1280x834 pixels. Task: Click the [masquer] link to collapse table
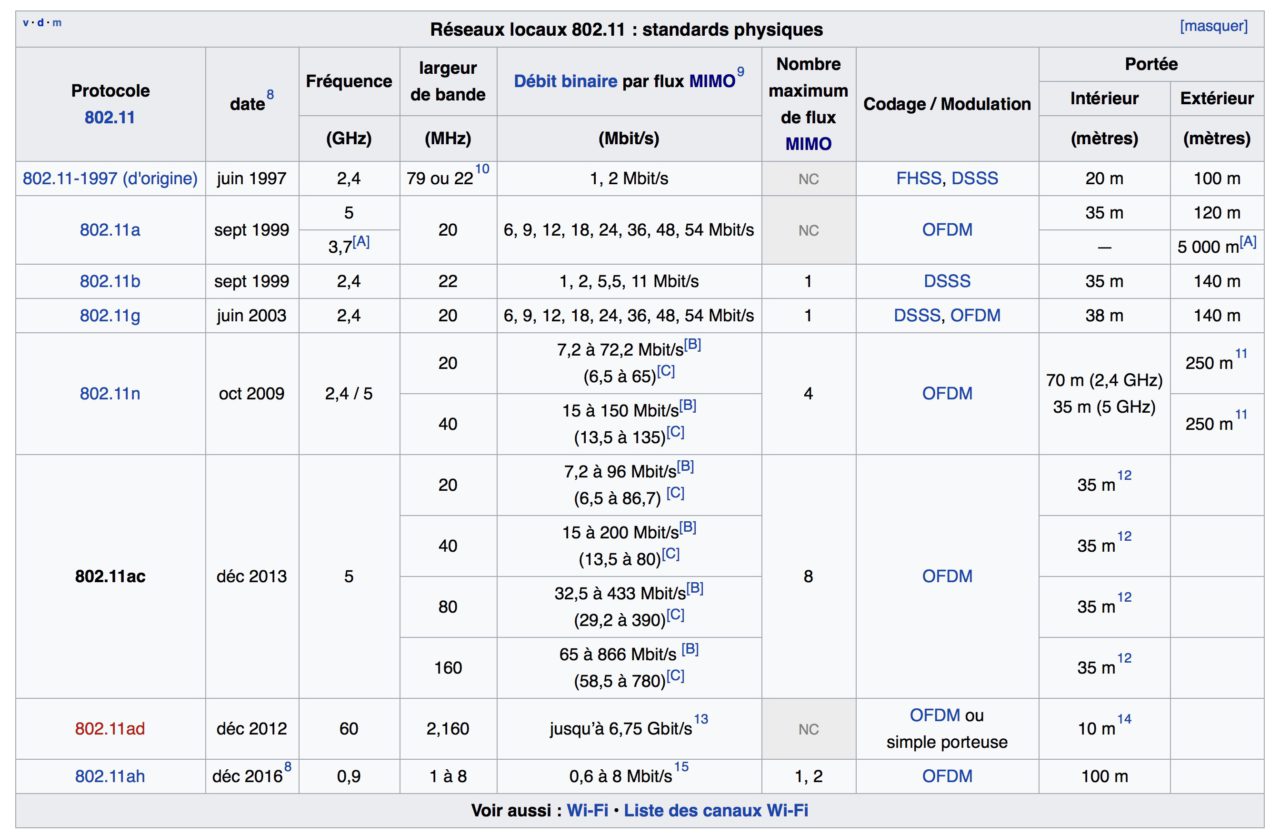[x=1214, y=27]
